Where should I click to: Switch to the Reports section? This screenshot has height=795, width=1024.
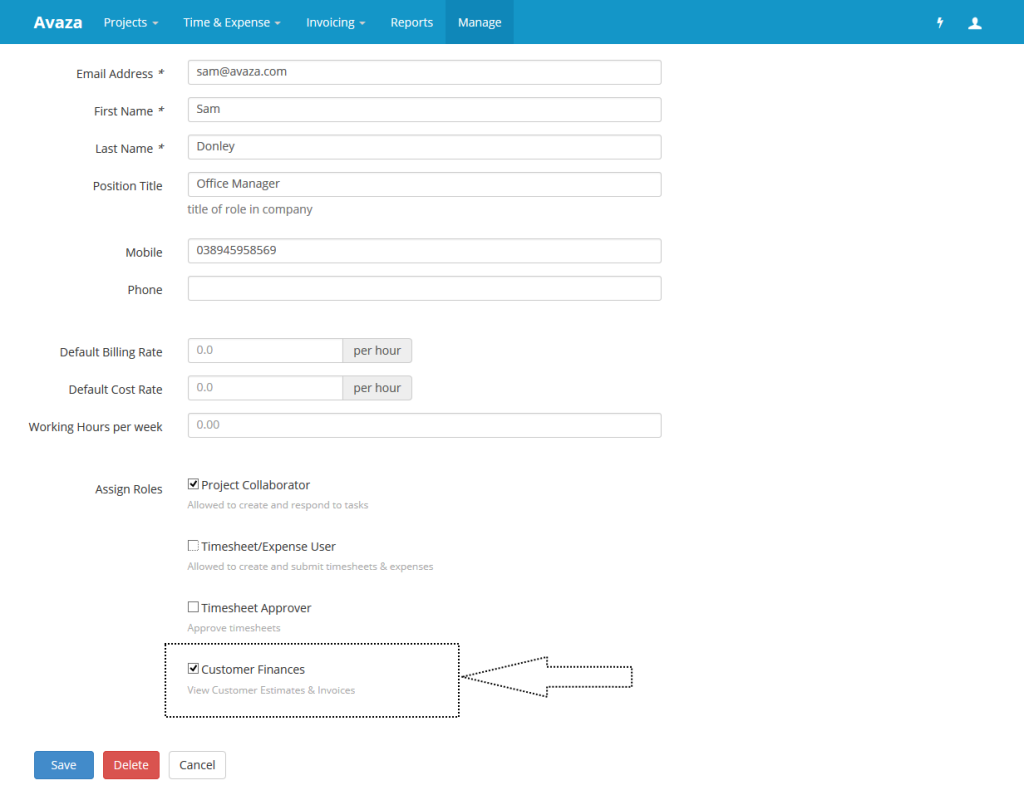pos(411,22)
